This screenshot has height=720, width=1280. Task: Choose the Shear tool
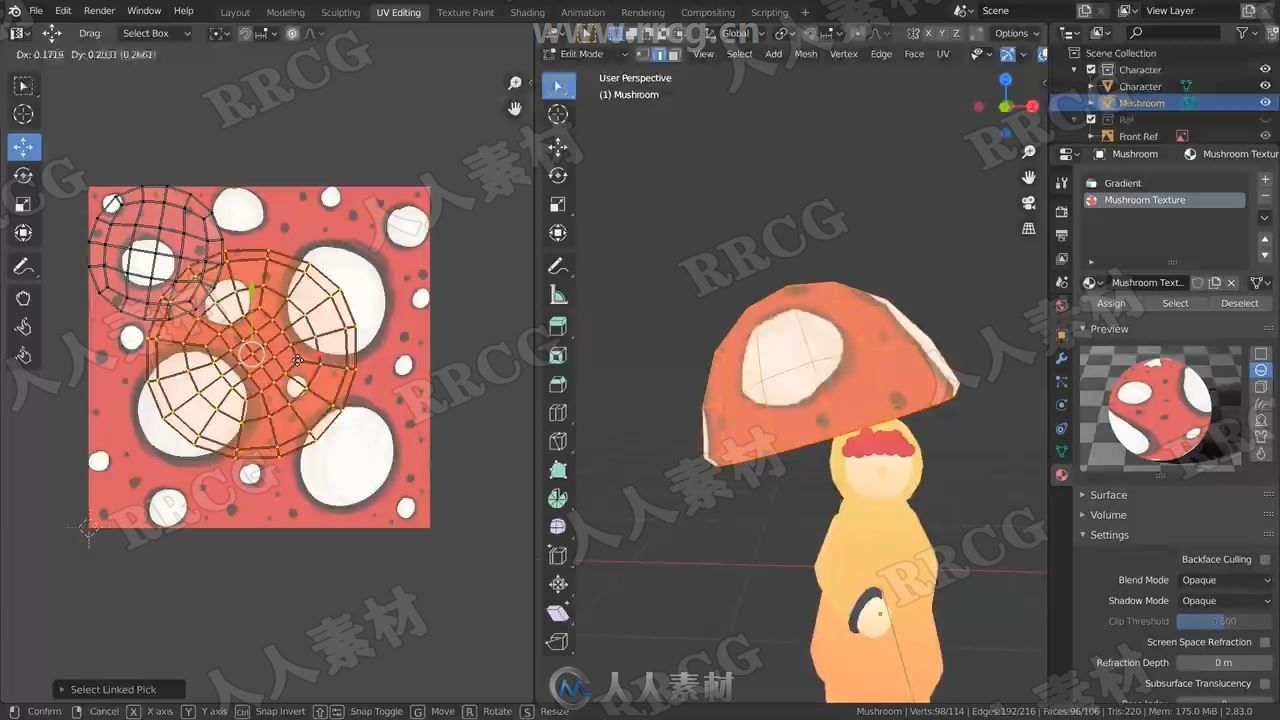(558, 613)
